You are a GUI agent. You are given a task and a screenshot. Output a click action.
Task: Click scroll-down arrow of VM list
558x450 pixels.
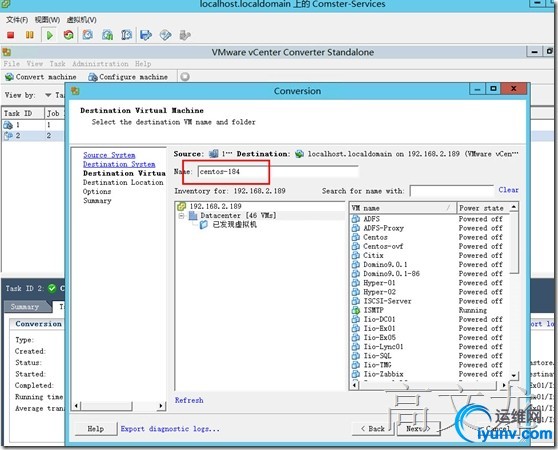(514, 375)
